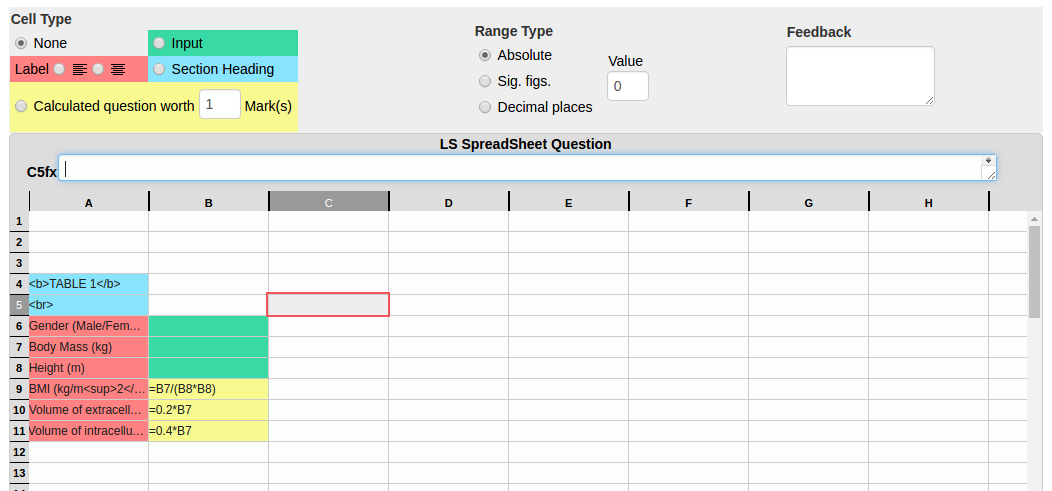
Task: Select column G header
Action: click(x=808, y=203)
